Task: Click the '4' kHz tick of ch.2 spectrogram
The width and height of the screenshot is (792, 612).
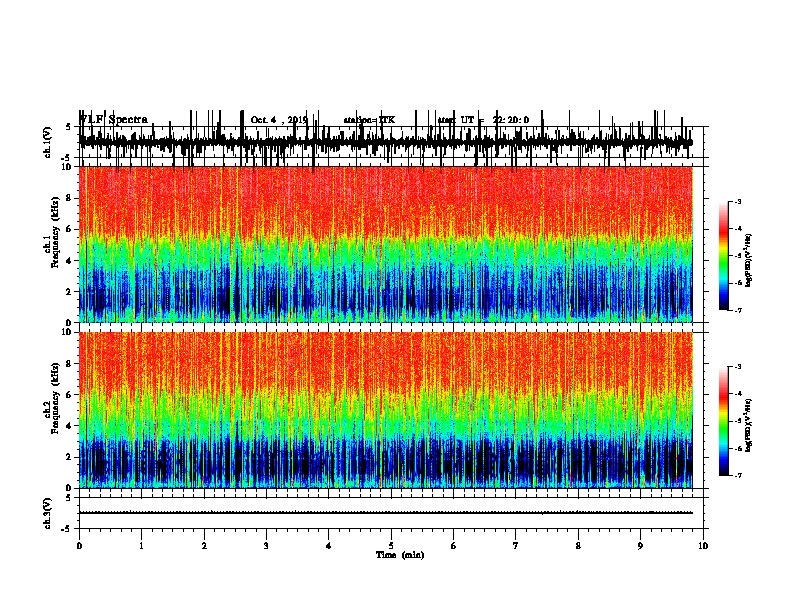Action: pos(69,426)
